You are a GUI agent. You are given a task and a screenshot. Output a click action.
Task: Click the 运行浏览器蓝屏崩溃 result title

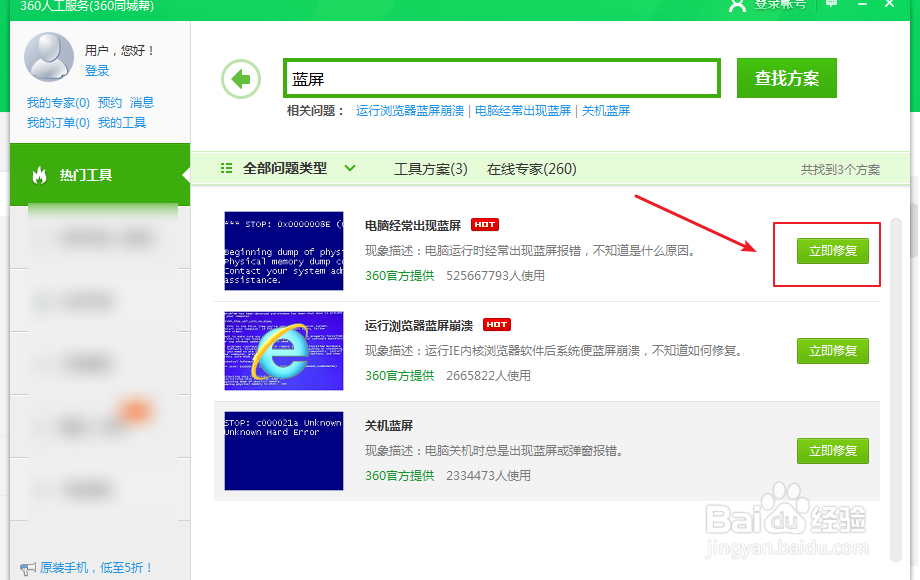point(418,325)
